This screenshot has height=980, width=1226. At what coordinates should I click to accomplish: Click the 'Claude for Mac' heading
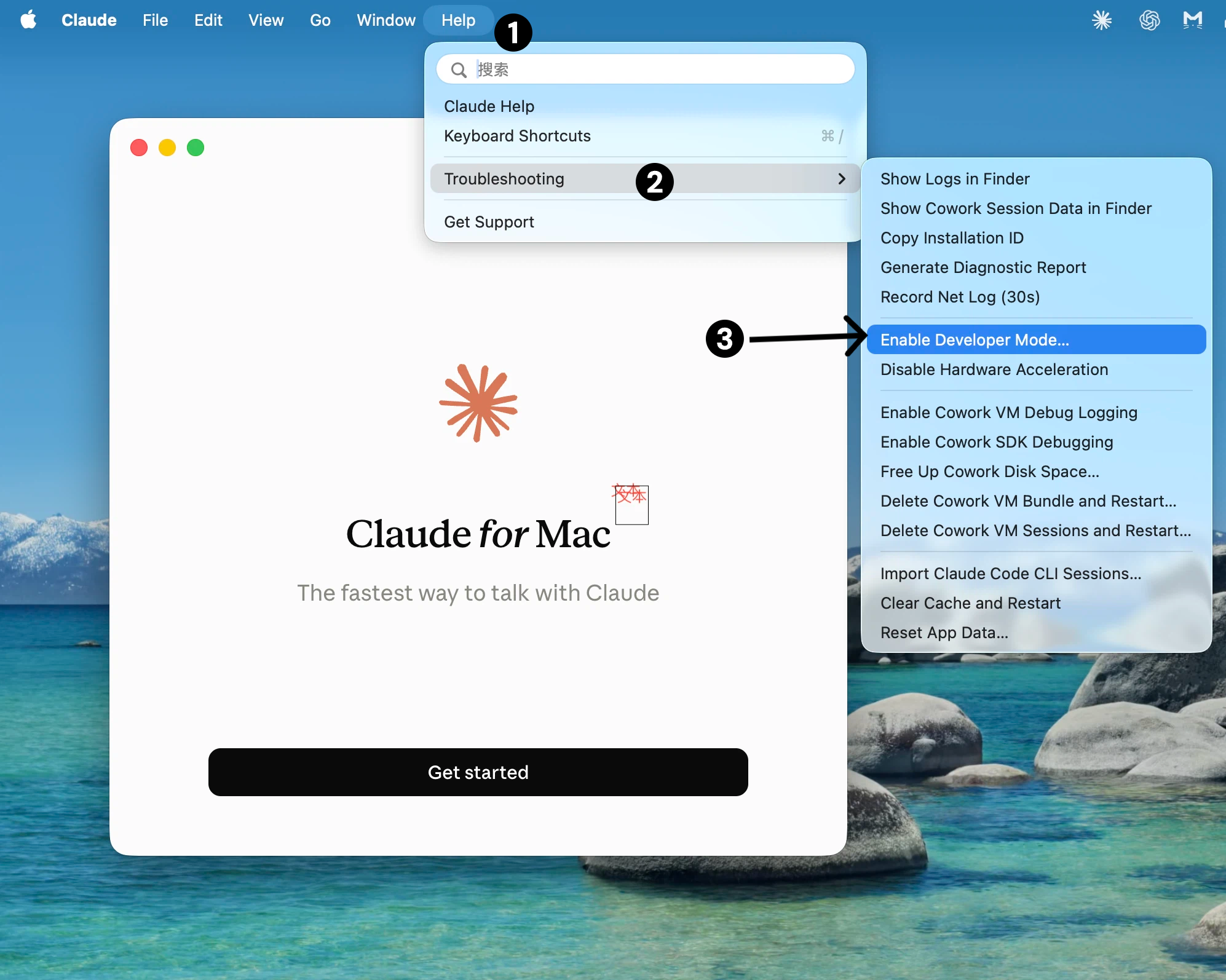coord(478,534)
